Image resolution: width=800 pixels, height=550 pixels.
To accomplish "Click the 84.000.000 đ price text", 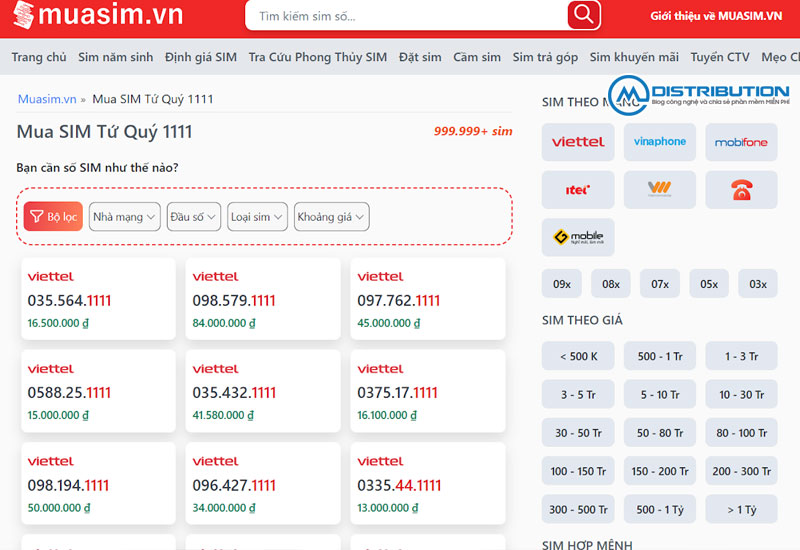I will pos(224,323).
